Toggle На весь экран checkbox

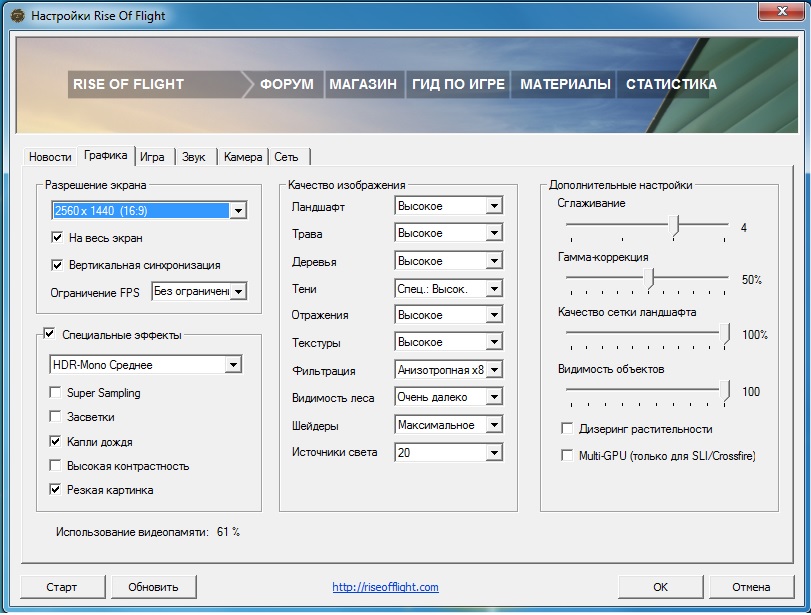57,237
